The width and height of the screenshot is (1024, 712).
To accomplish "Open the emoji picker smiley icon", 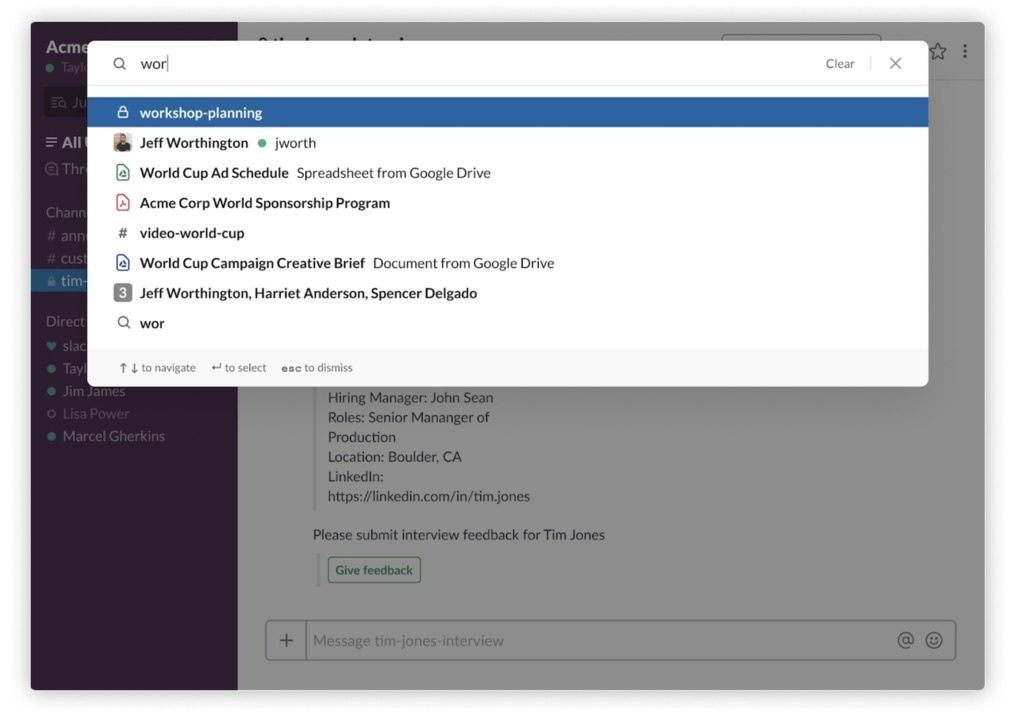I will (934, 640).
